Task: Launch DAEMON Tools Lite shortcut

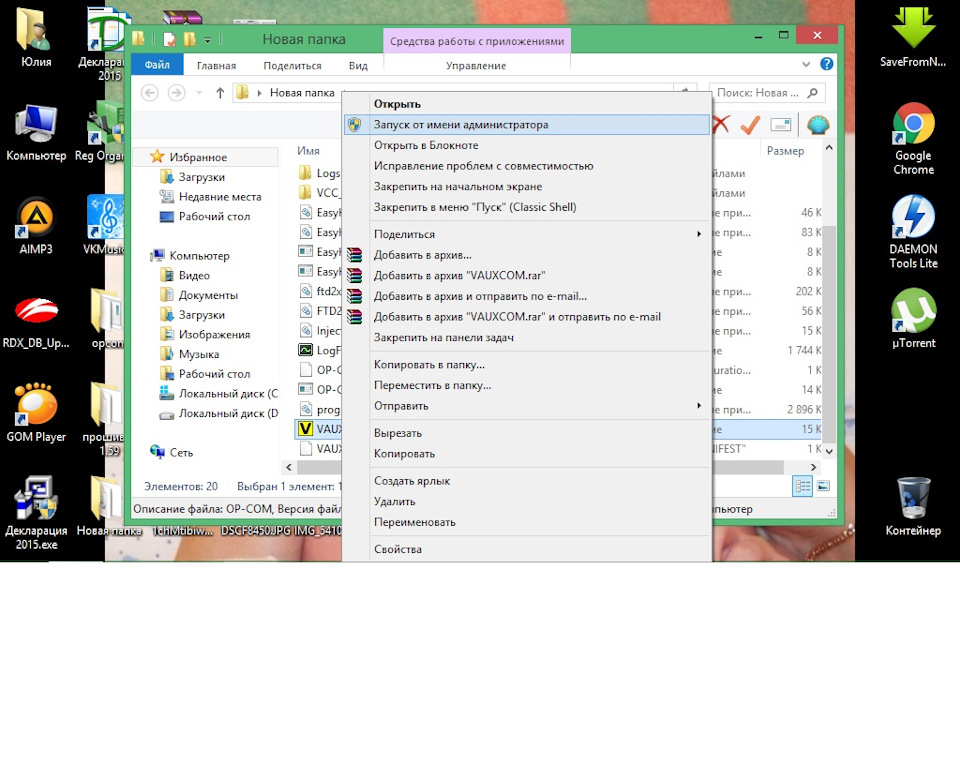Action: [x=913, y=233]
